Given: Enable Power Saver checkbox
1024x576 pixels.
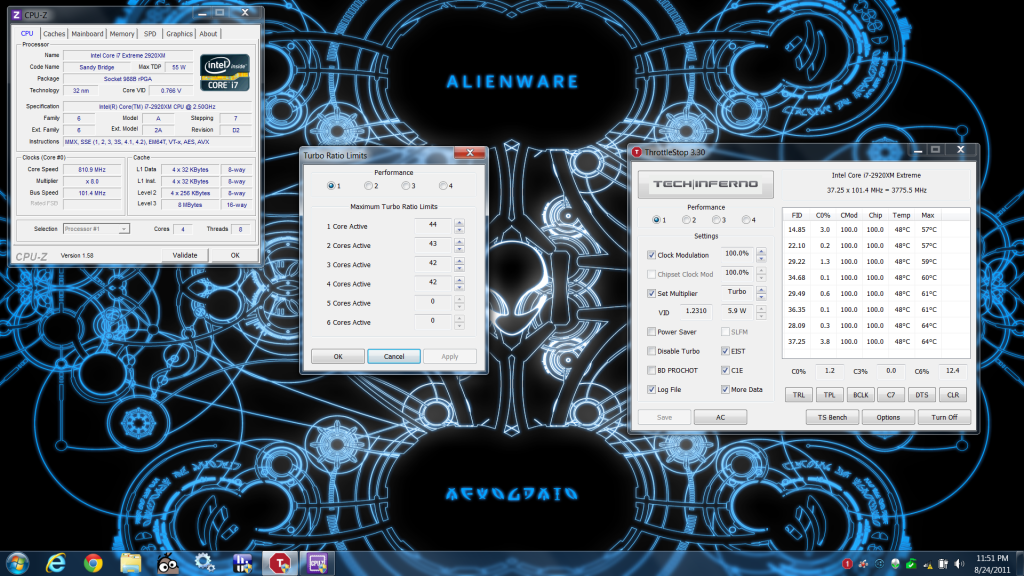Looking at the screenshot, I should point(651,332).
